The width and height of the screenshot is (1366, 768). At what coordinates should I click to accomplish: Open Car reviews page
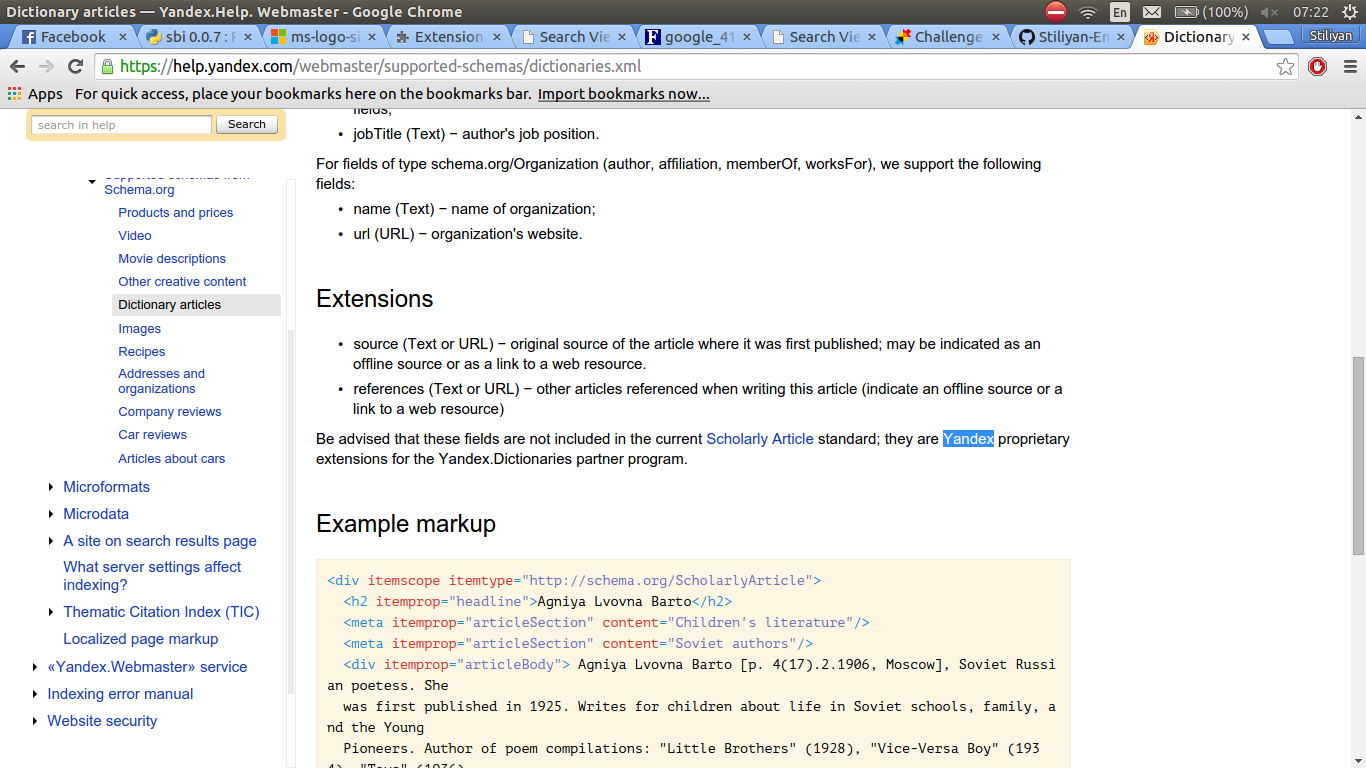pyautogui.click(x=153, y=435)
